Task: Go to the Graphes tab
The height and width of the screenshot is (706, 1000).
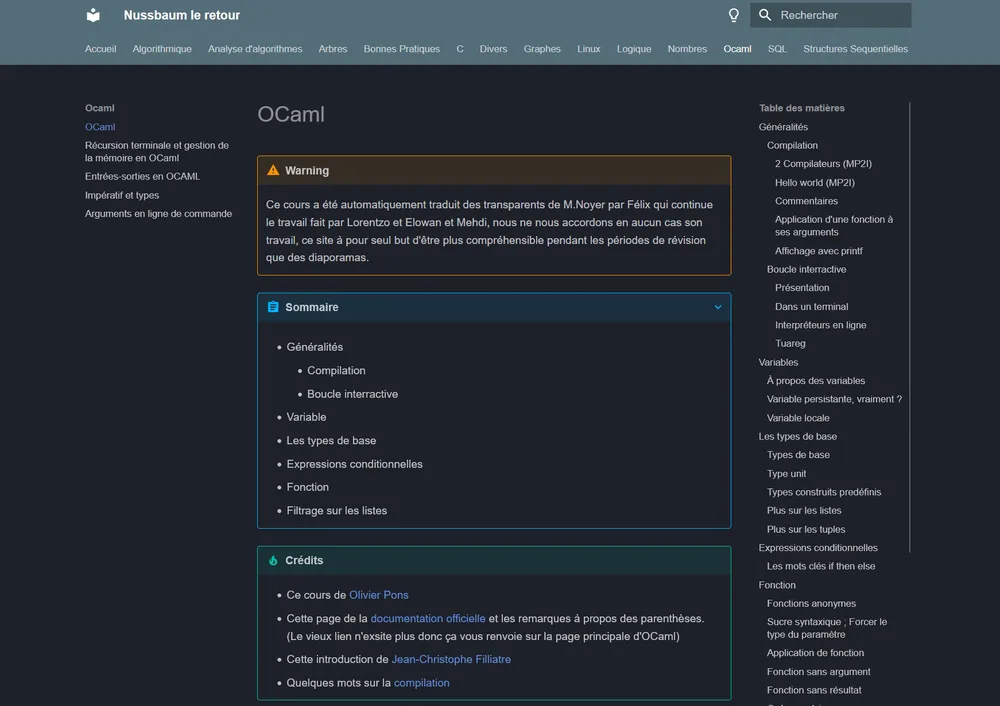Action: (542, 49)
